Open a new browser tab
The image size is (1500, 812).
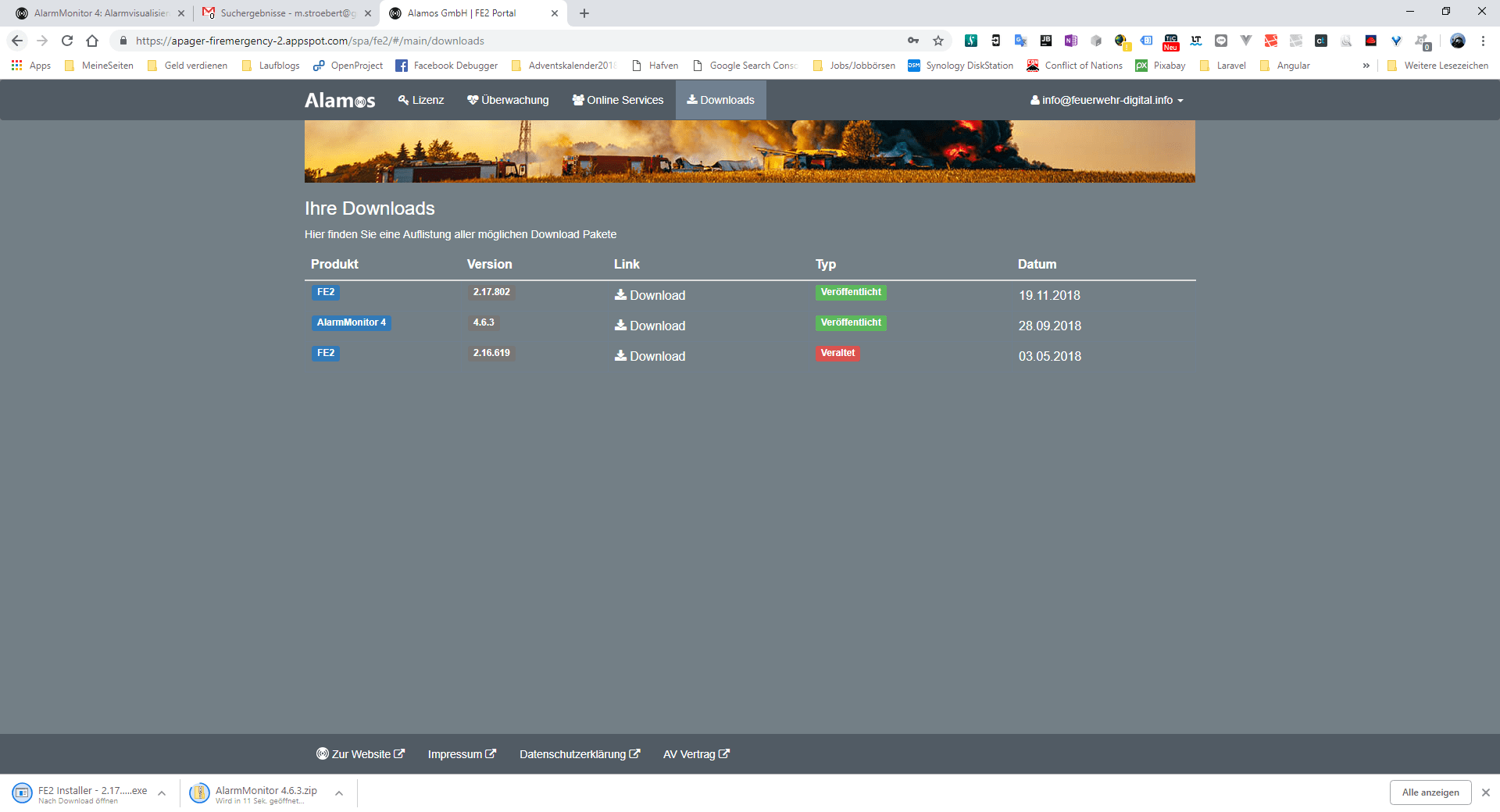[x=584, y=13]
